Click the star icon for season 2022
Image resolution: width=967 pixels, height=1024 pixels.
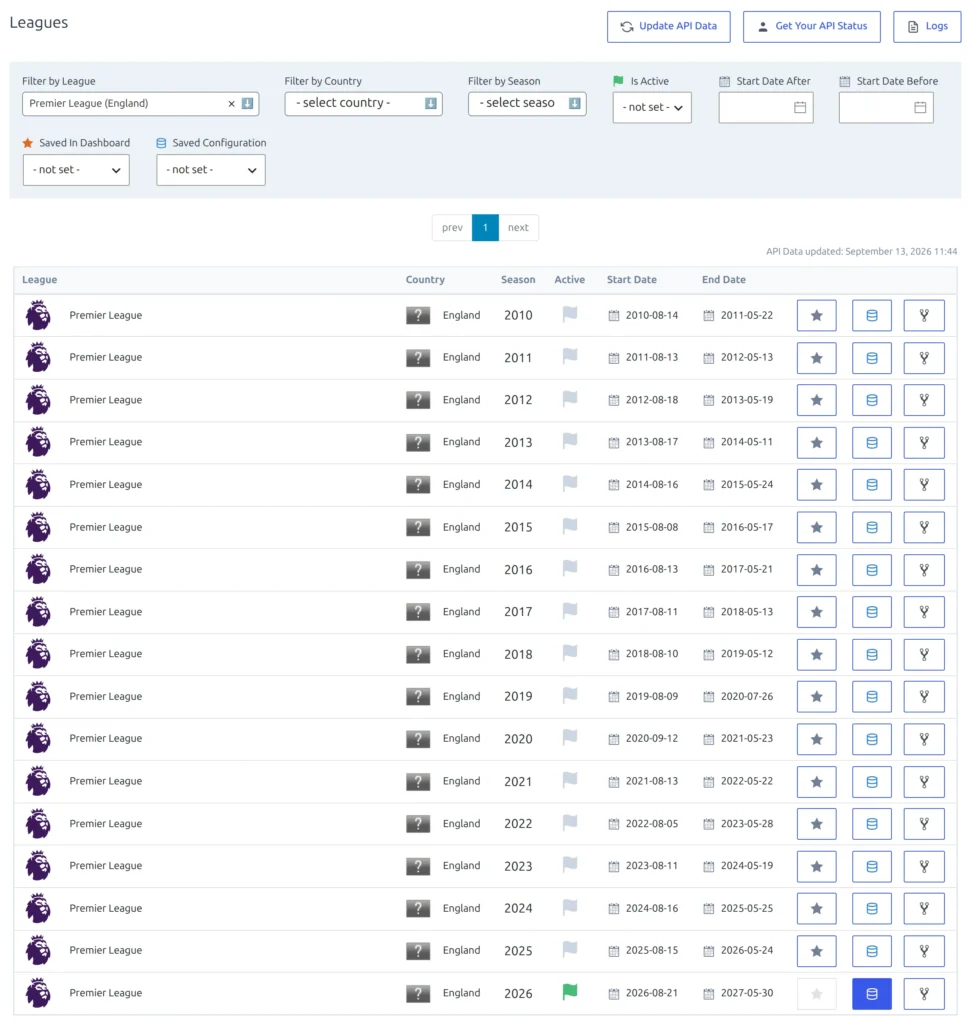[x=816, y=824]
